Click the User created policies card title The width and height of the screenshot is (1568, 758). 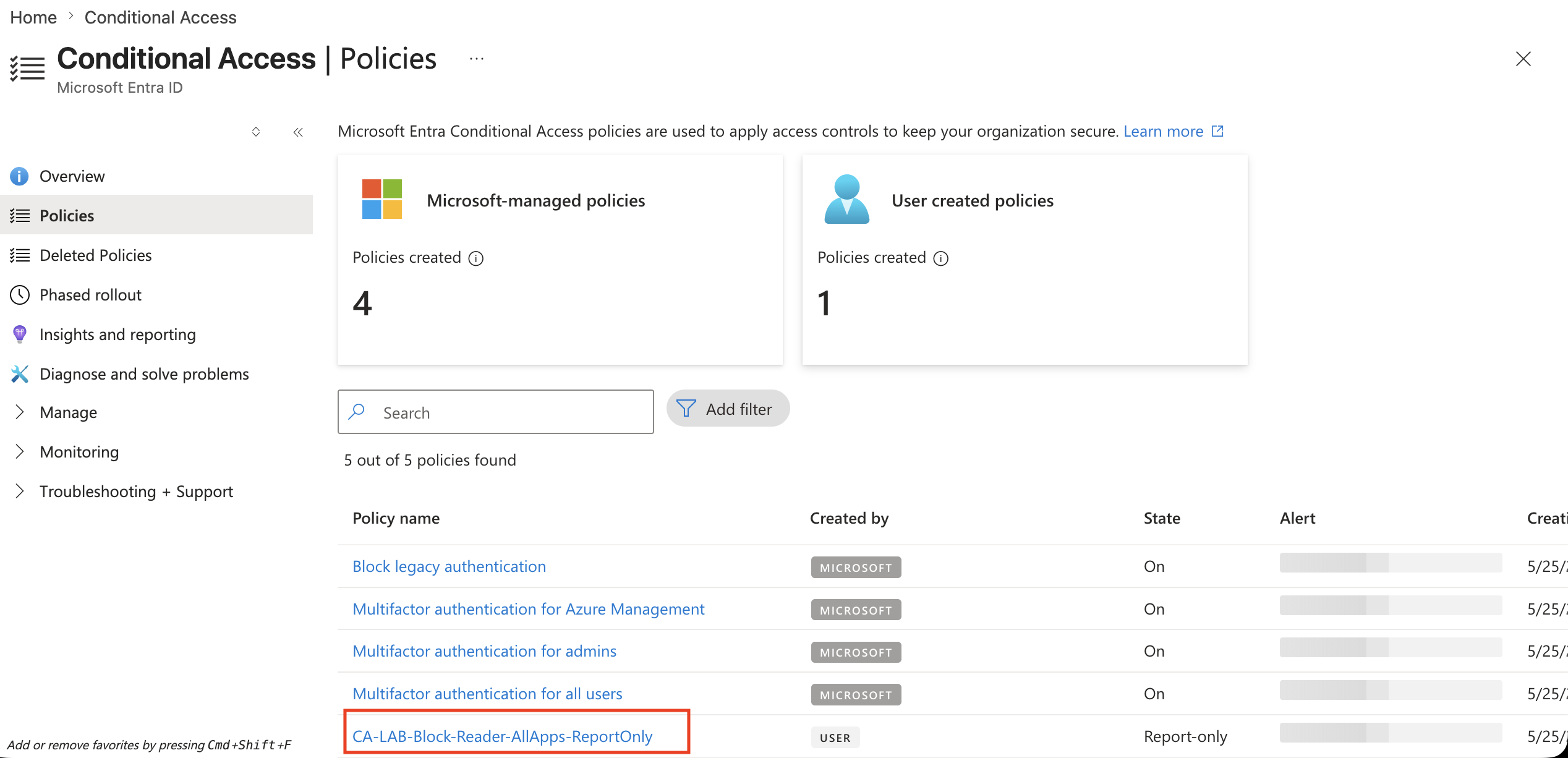click(x=973, y=200)
